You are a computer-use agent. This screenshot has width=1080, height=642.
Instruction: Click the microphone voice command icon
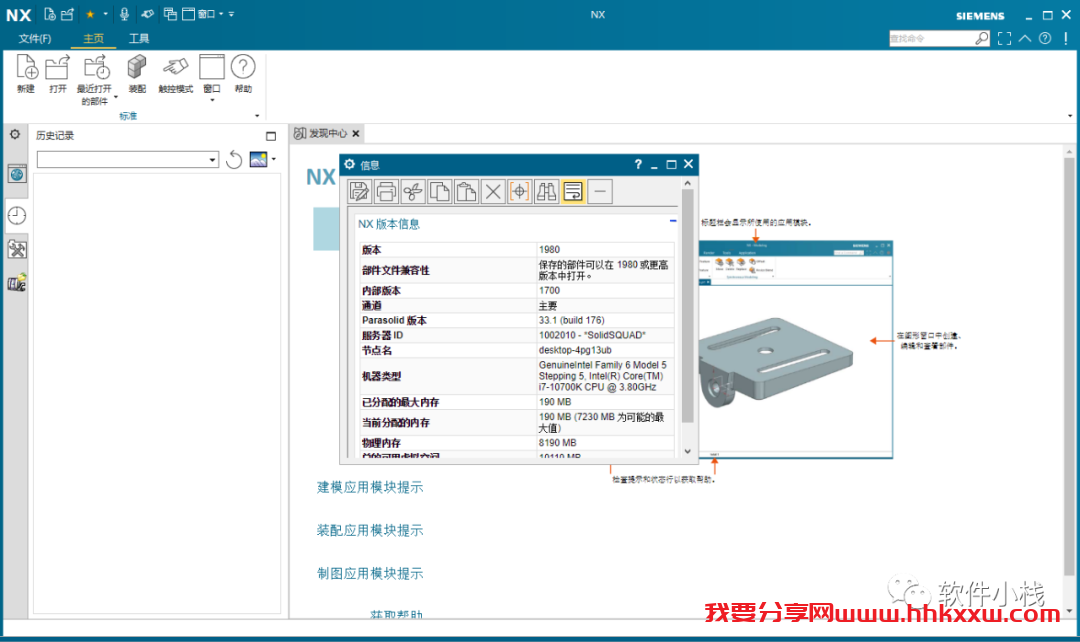(x=125, y=14)
